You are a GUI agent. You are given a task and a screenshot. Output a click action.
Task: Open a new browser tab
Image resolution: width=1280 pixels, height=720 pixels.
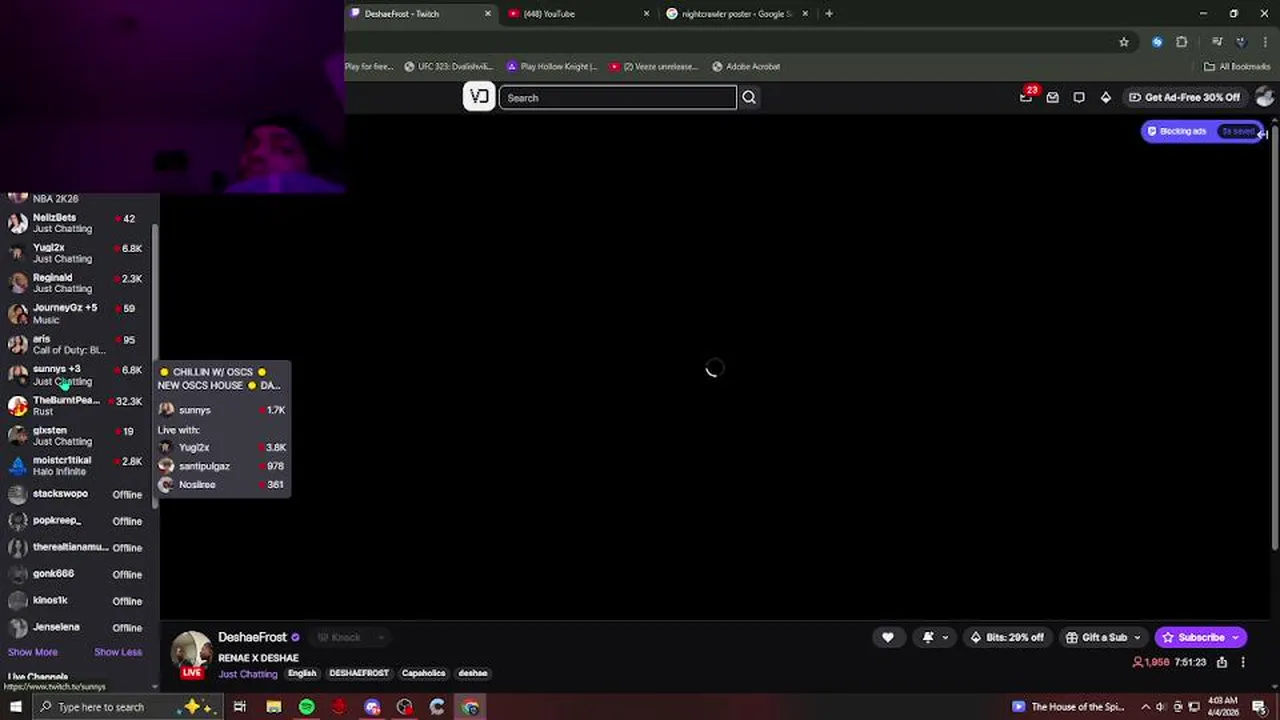pyautogui.click(x=829, y=14)
